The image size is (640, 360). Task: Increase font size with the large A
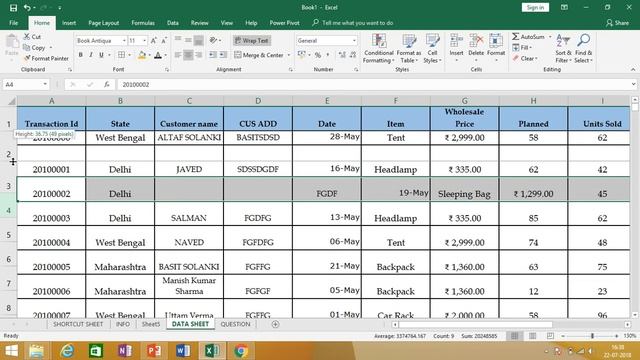(x=153, y=41)
